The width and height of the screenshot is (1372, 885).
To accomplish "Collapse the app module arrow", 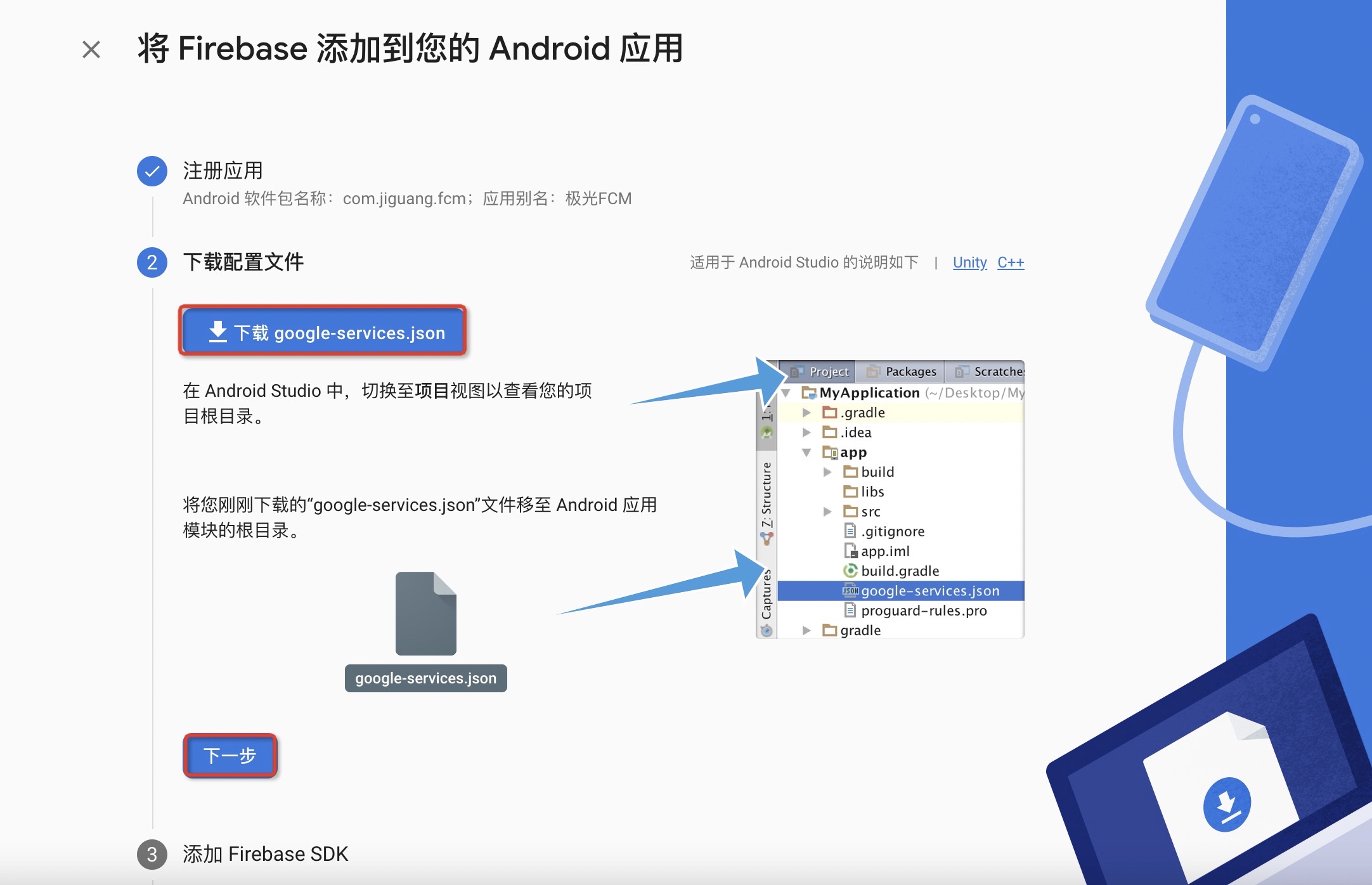I will 806,453.
